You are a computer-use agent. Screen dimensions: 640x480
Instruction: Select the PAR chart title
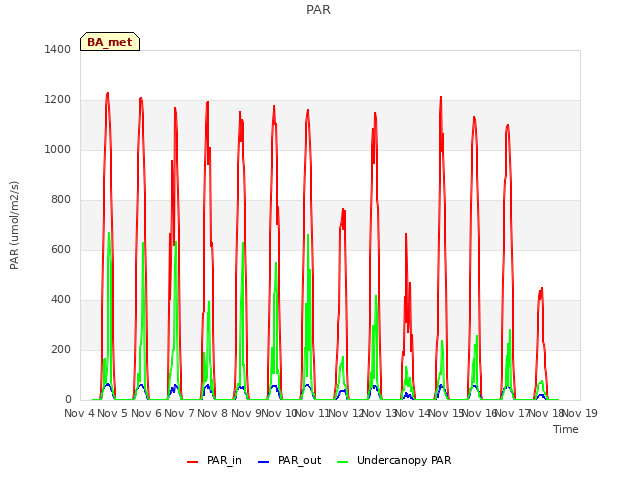point(318,10)
